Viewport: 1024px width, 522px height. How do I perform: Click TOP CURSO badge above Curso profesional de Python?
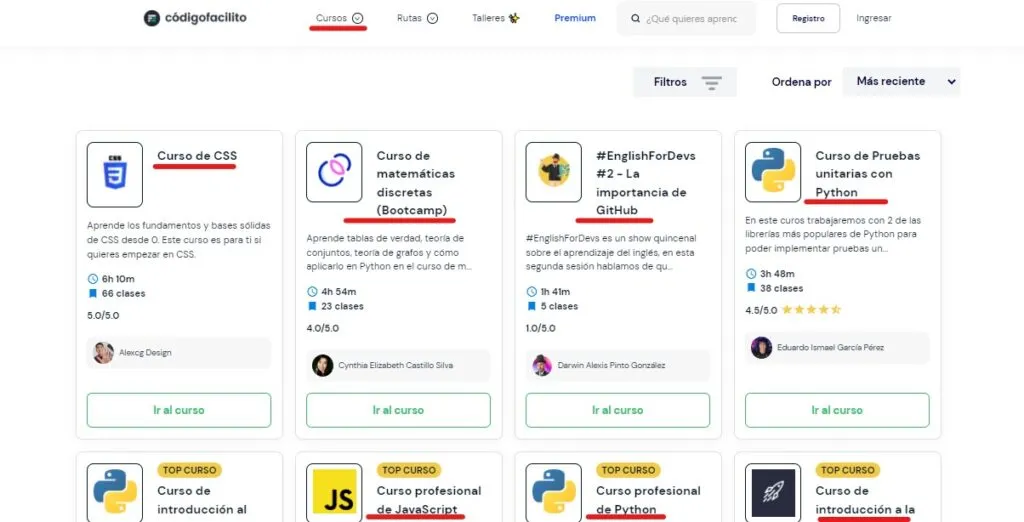pos(628,470)
